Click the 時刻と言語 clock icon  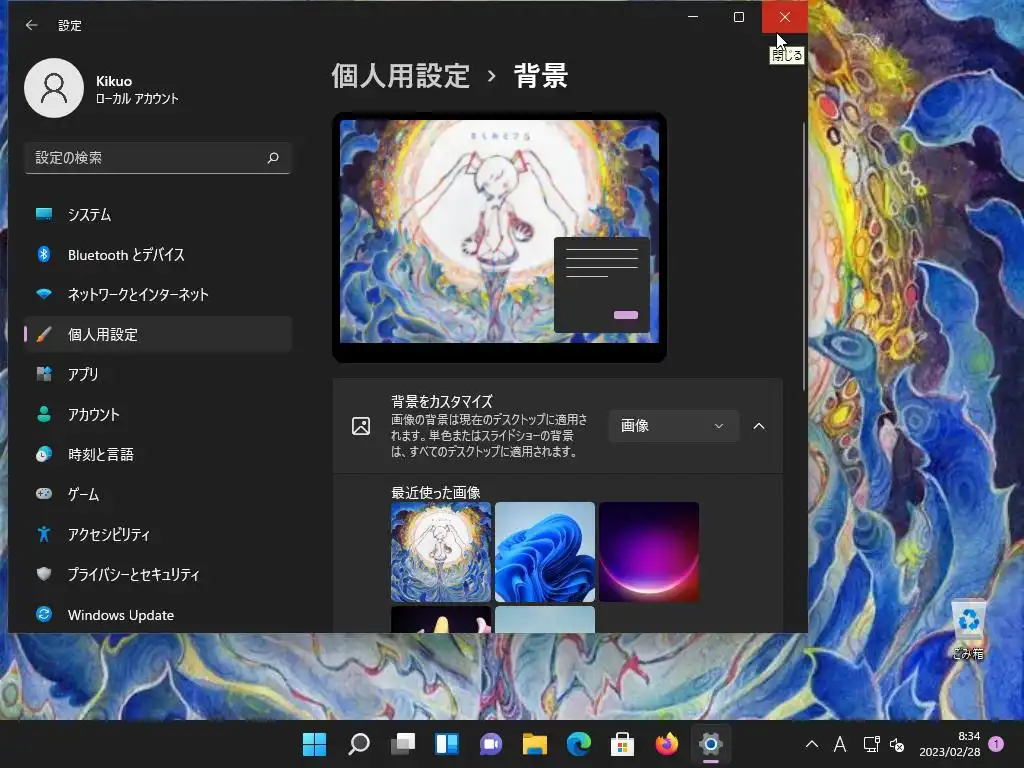44,455
